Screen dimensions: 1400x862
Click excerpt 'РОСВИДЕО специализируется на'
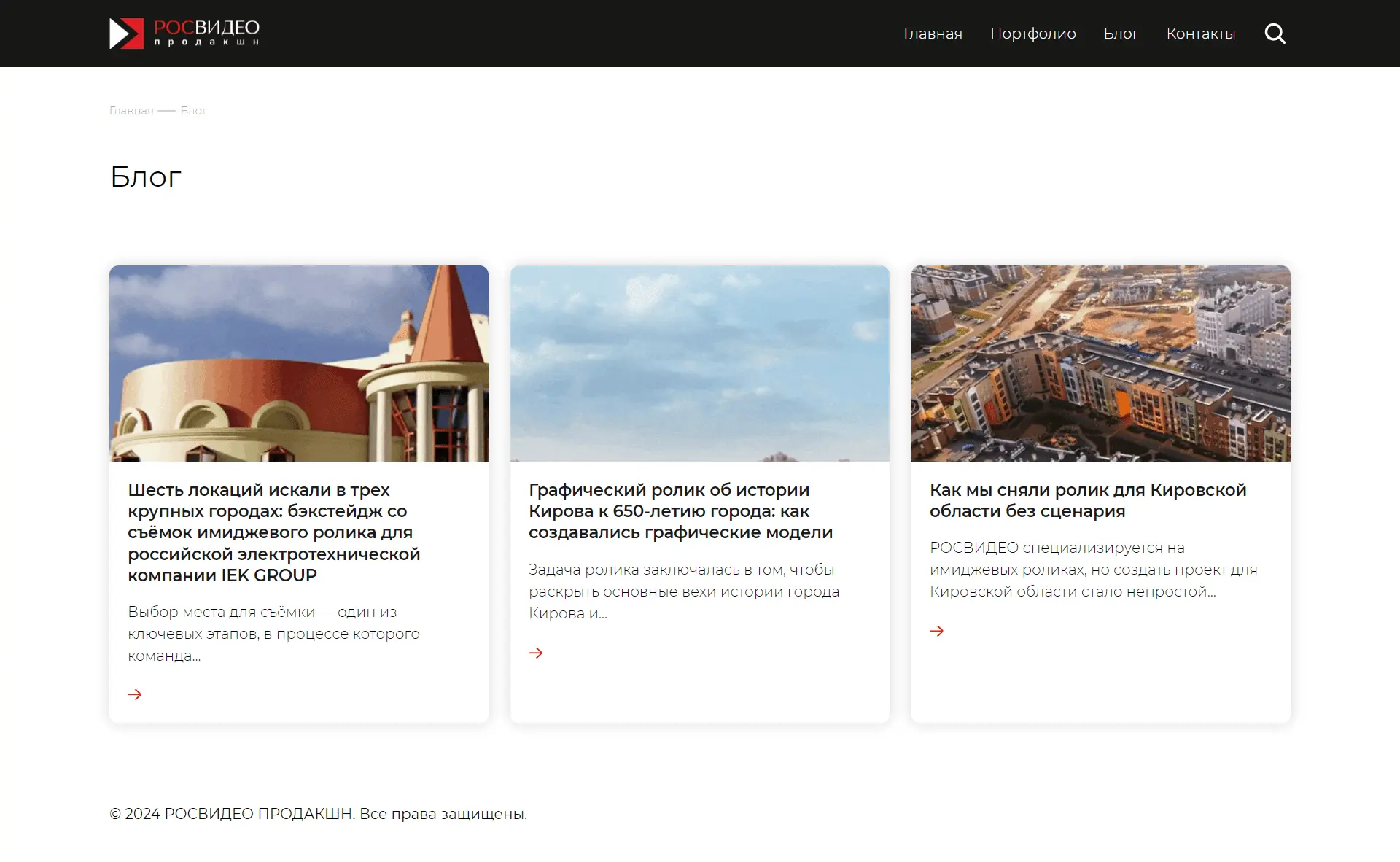(1094, 570)
